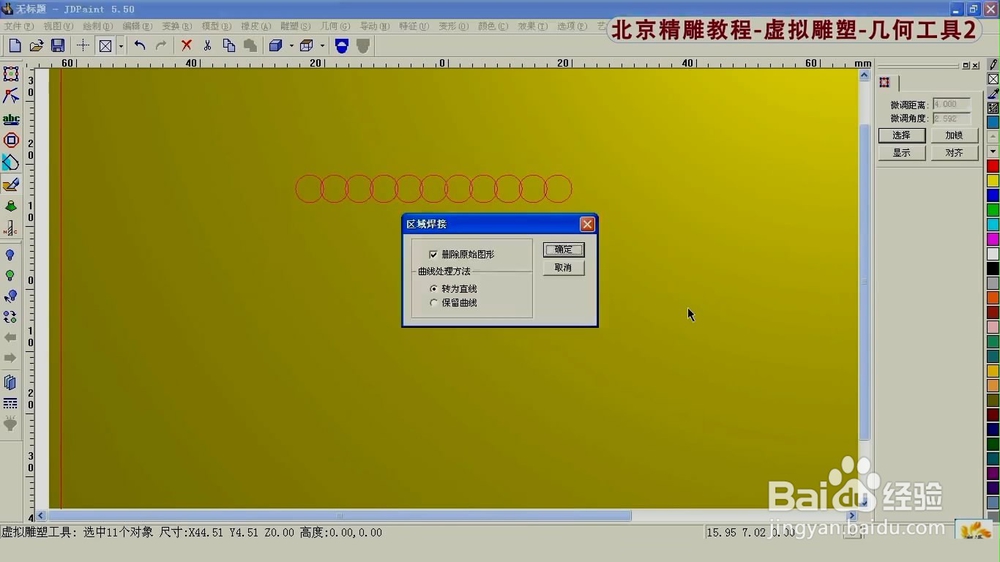Pick the magenta color swatch in the palette

[993, 239]
